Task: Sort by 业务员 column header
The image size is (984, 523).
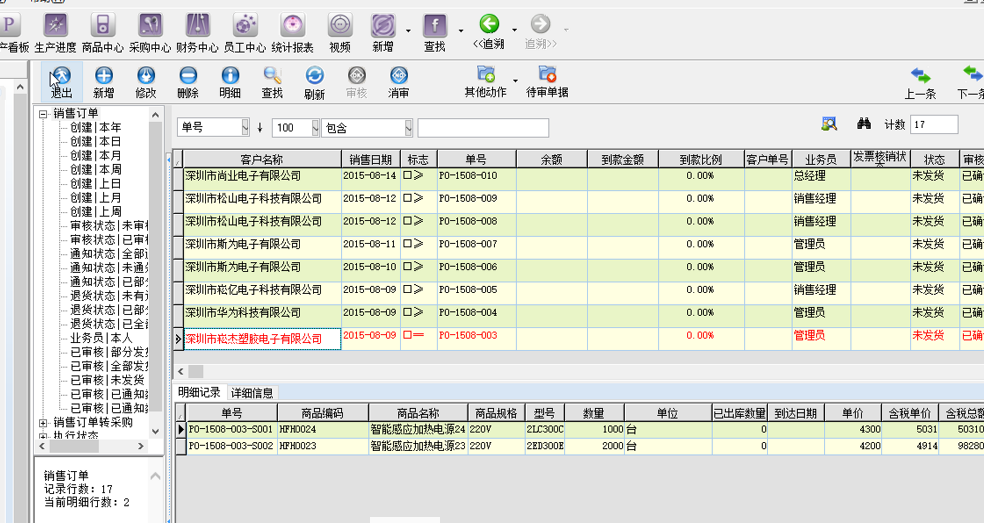Action: pos(821,159)
